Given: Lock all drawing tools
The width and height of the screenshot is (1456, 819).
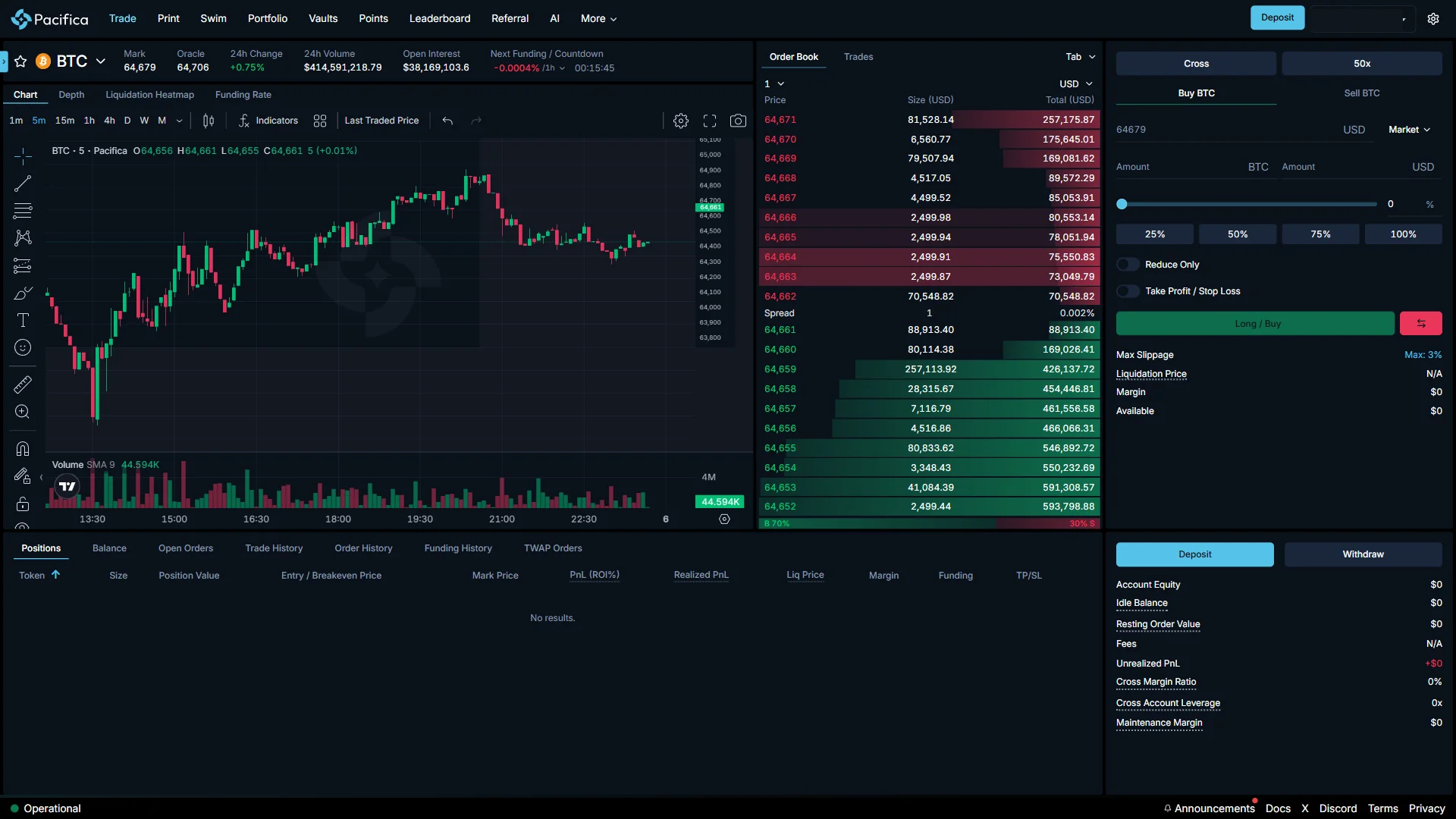Looking at the screenshot, I should click(23, 504).
